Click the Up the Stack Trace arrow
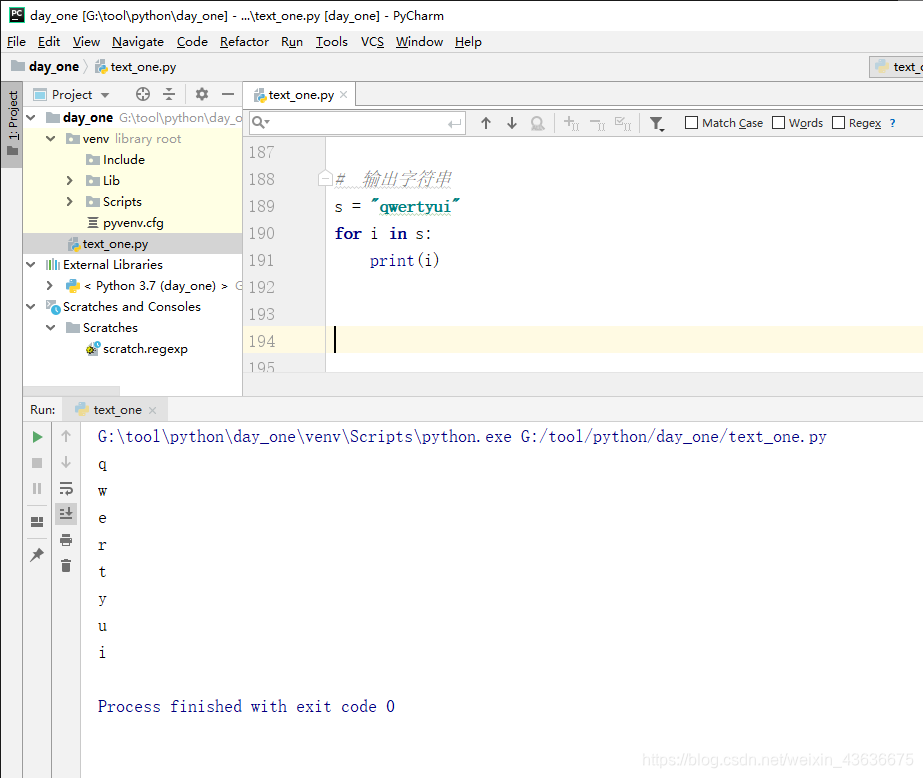Image resolution: width=923 pixels, height=778 pixels. [x=66, y=436]
